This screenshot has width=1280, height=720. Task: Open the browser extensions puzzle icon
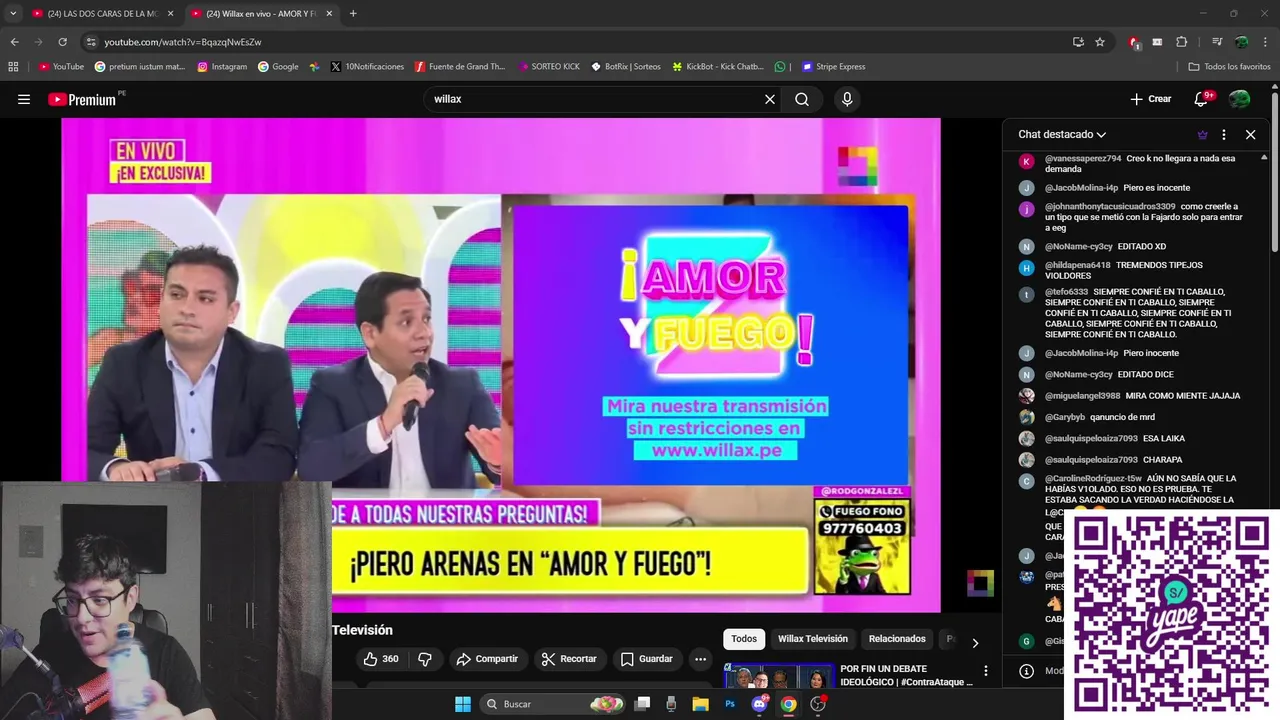(1181, 42)
